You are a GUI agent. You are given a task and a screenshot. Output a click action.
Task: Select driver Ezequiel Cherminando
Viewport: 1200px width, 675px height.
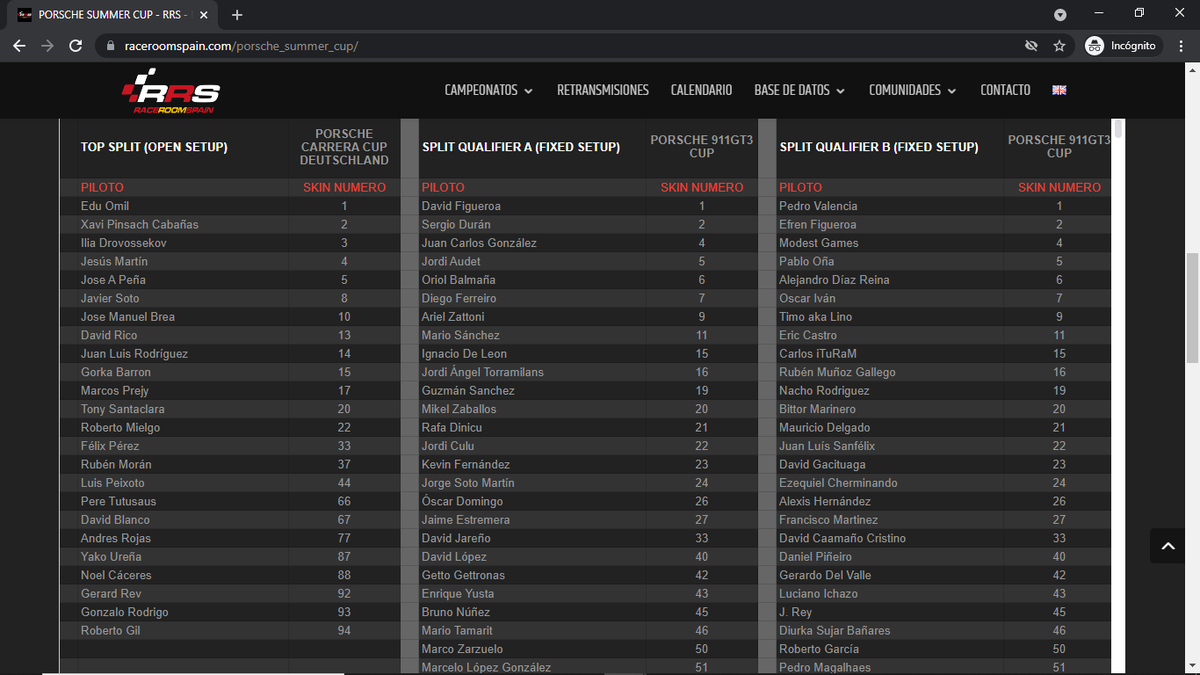pyautogui.click(x=838, y=483)
